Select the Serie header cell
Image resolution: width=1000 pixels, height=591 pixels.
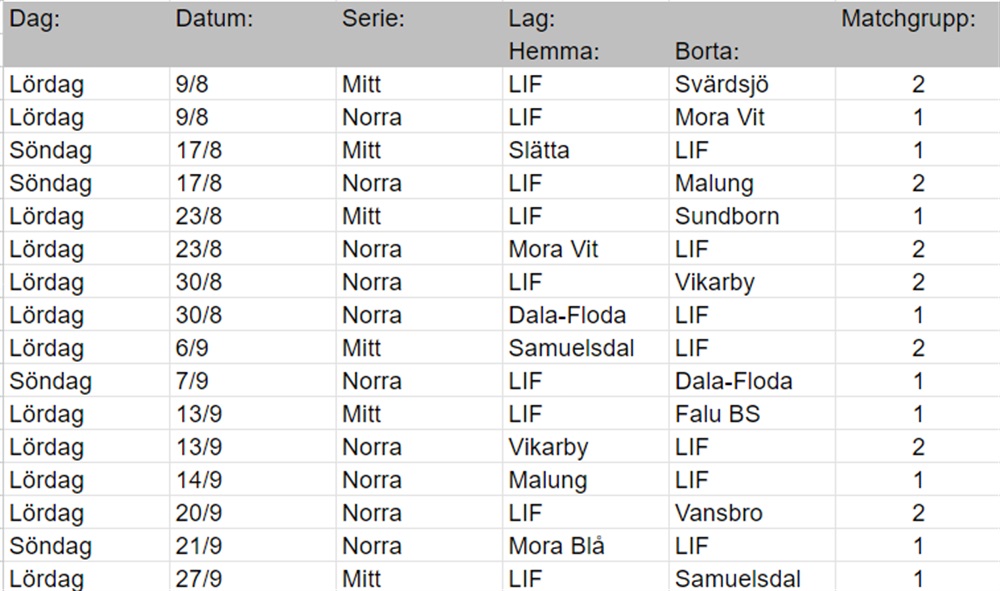[x=419, y=18]
